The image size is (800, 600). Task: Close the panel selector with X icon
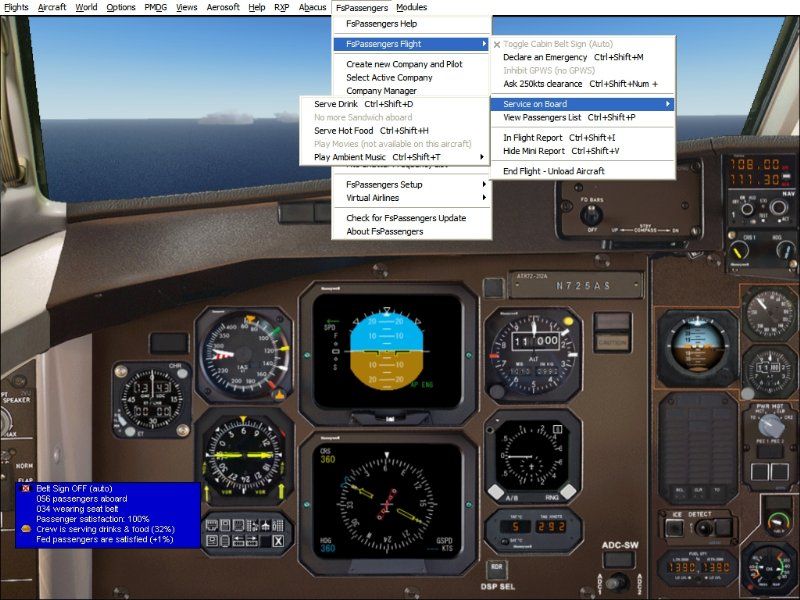pyautogui.click(x=278, y=541)
